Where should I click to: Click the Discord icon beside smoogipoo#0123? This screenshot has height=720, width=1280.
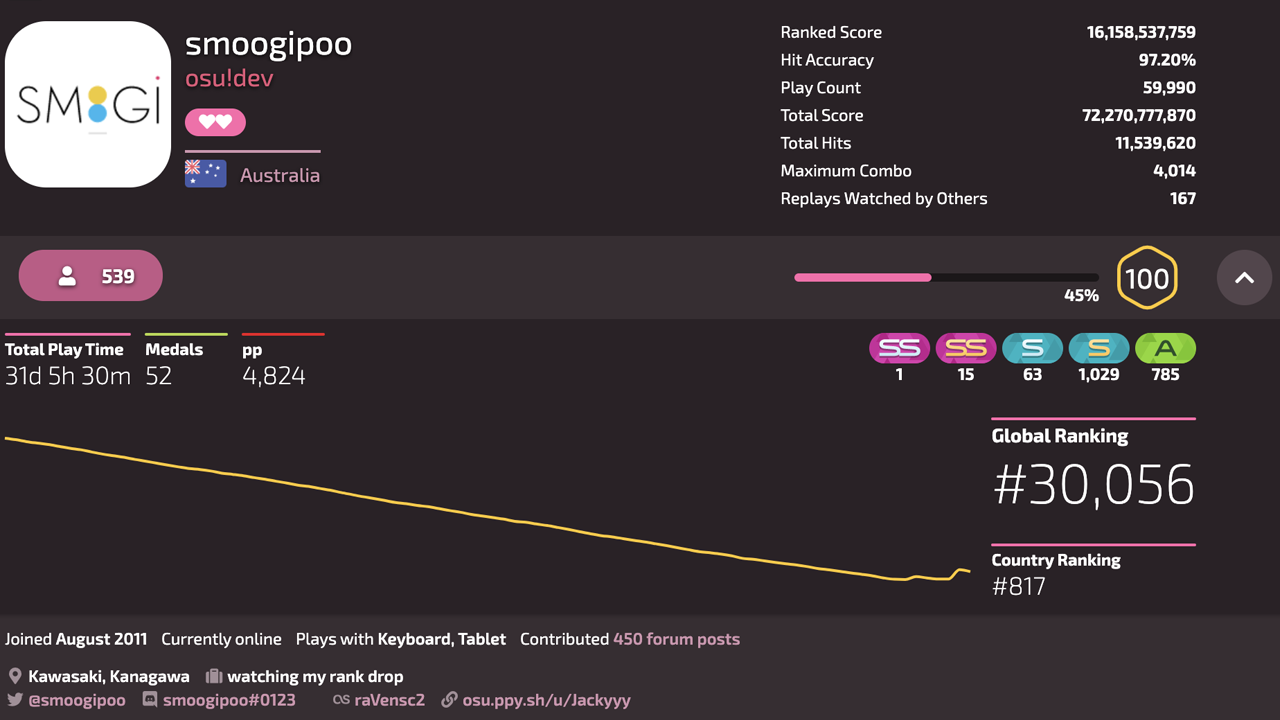[x=150, y=700]
